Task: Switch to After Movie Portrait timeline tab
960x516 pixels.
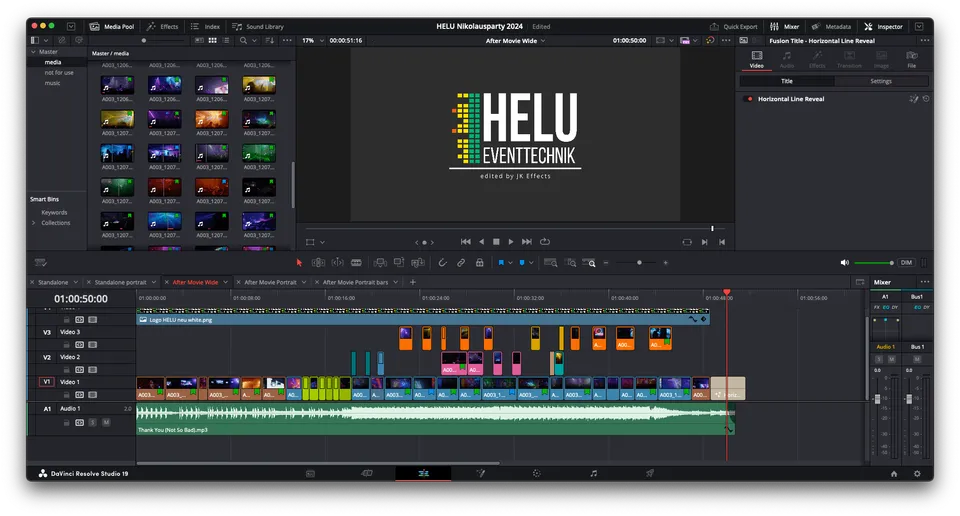Action: (x=270, y=282)
